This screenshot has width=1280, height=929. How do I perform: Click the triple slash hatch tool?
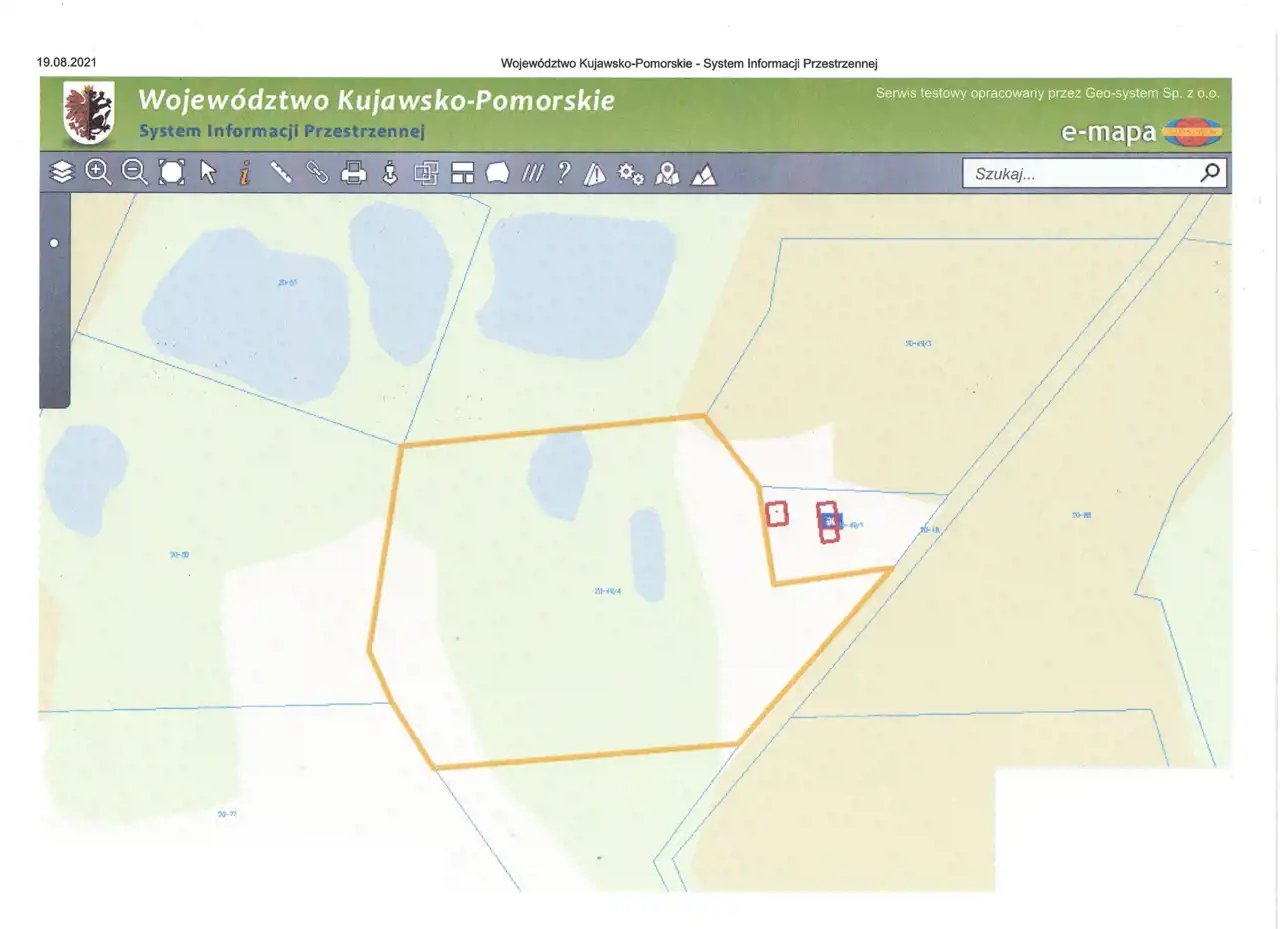tap(532, 174)
